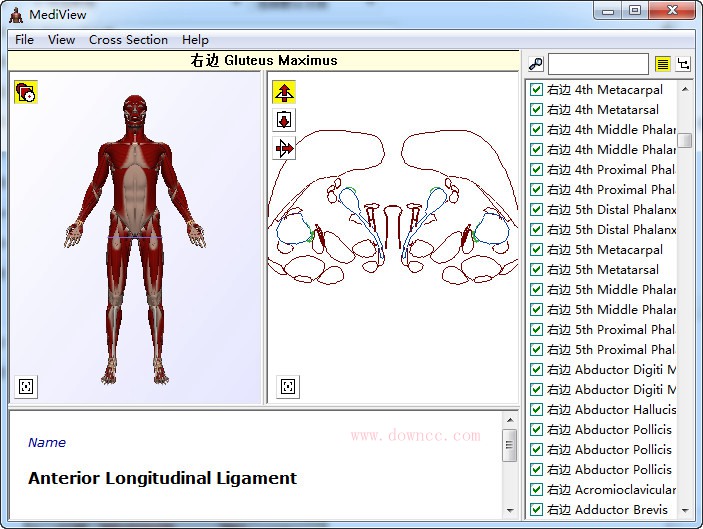Click the yellow layers icon in 3D view
Viewport: 703px width, 529px height.
tap(26, 93)
